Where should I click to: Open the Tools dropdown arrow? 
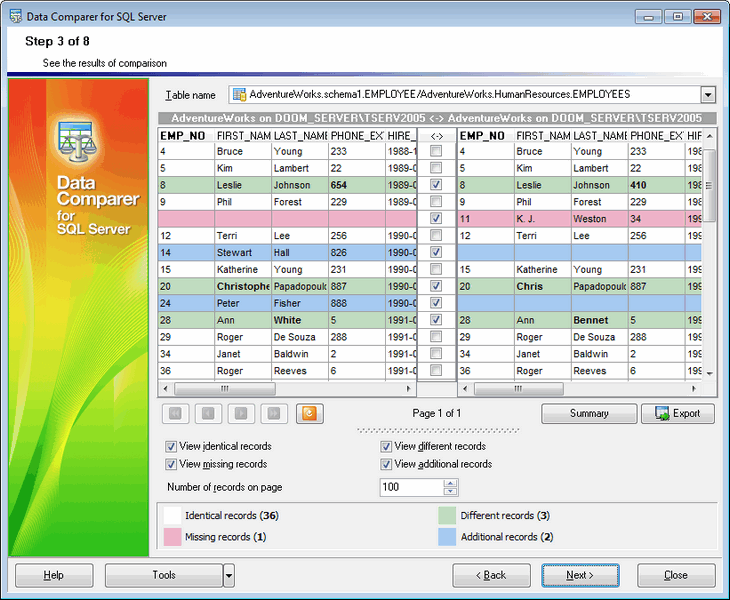pyautogui.click(x=229, y=575)
